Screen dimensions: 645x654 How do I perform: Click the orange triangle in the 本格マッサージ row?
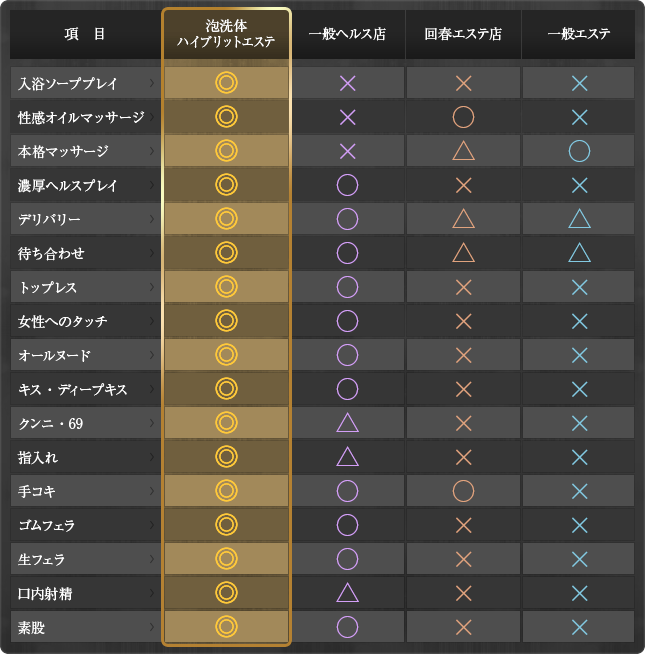tap(463, 151)
